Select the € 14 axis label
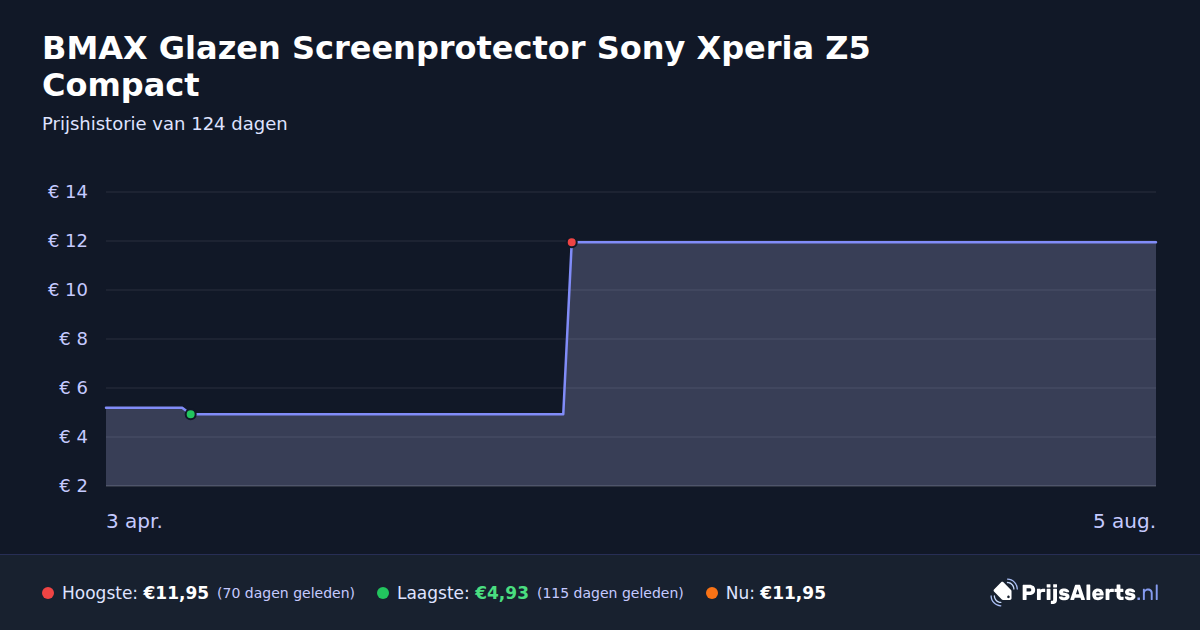This screenshot has width=1200, height=630. click(68, 192)
